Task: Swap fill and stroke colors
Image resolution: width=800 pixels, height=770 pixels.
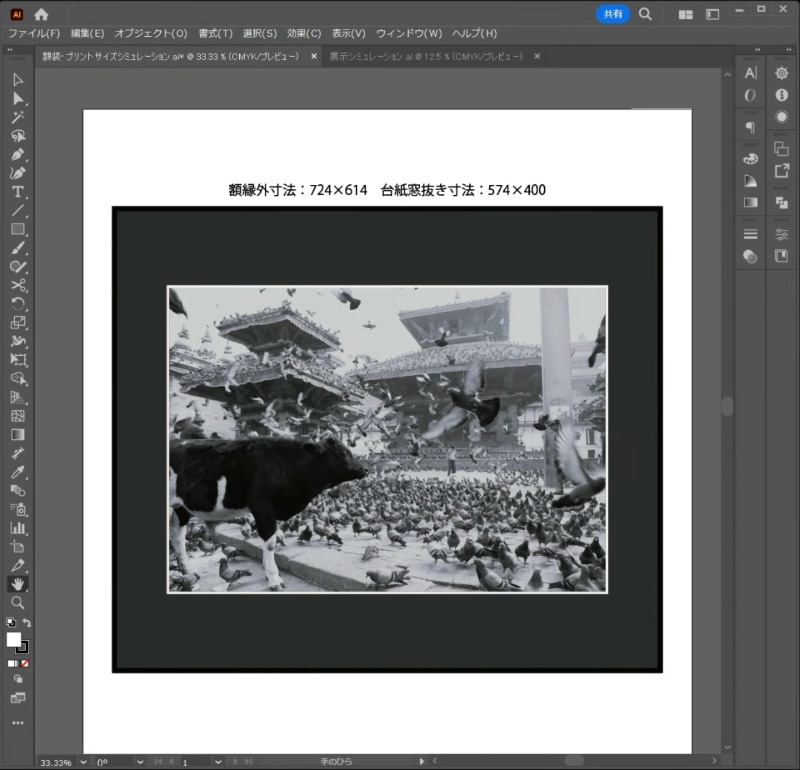Action: [x=27, y=623]
